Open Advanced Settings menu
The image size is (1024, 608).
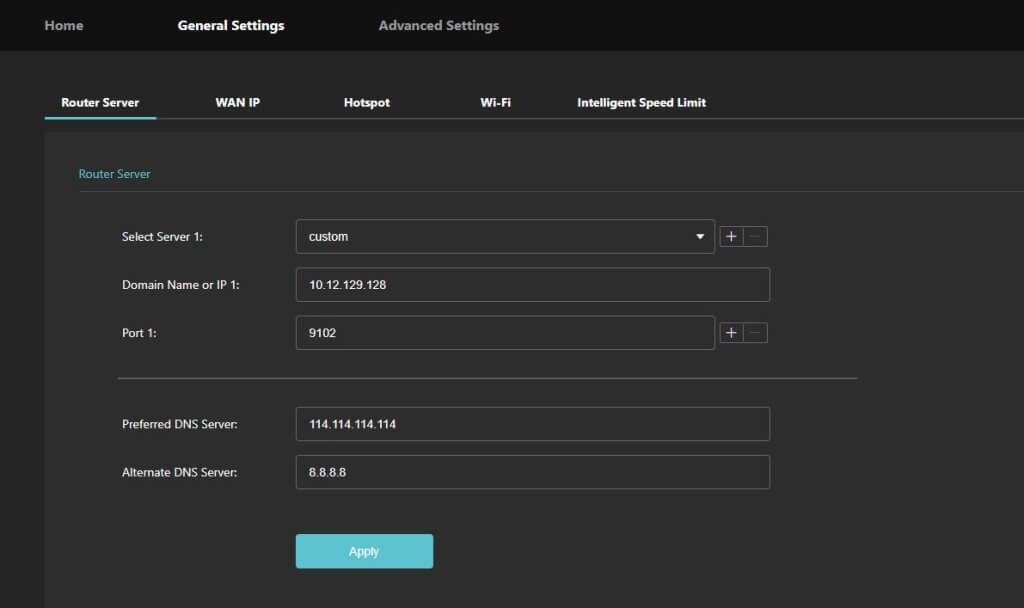[439, 25]
